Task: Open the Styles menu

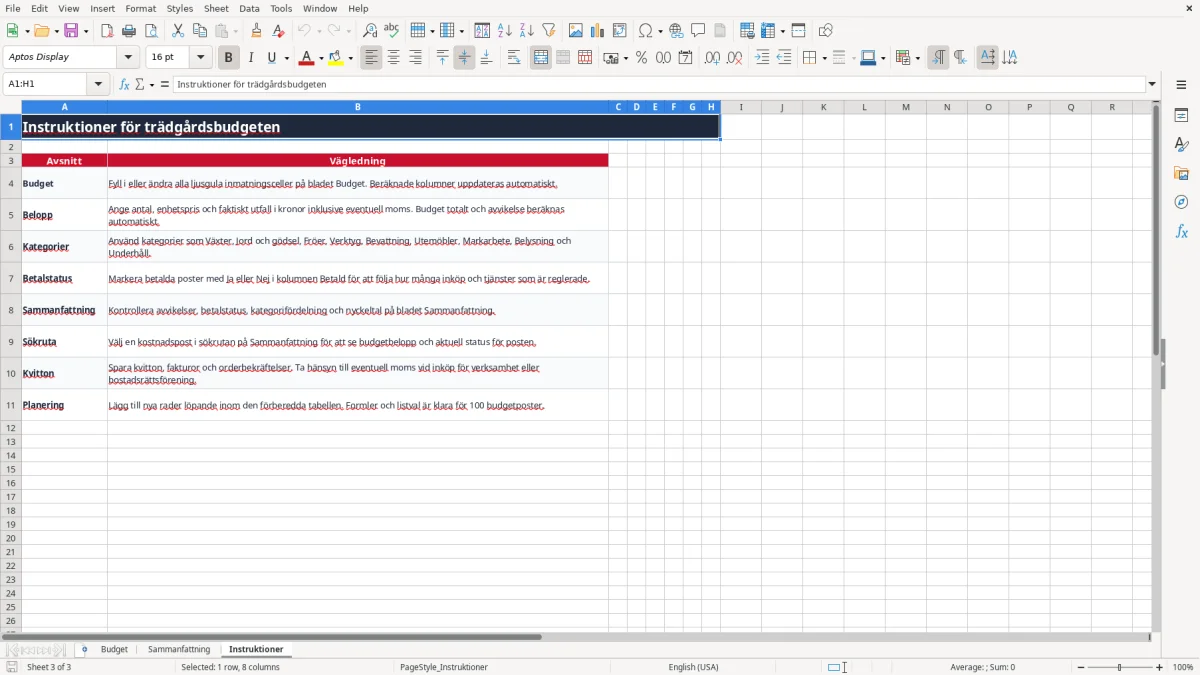Action: pos(180,8)
